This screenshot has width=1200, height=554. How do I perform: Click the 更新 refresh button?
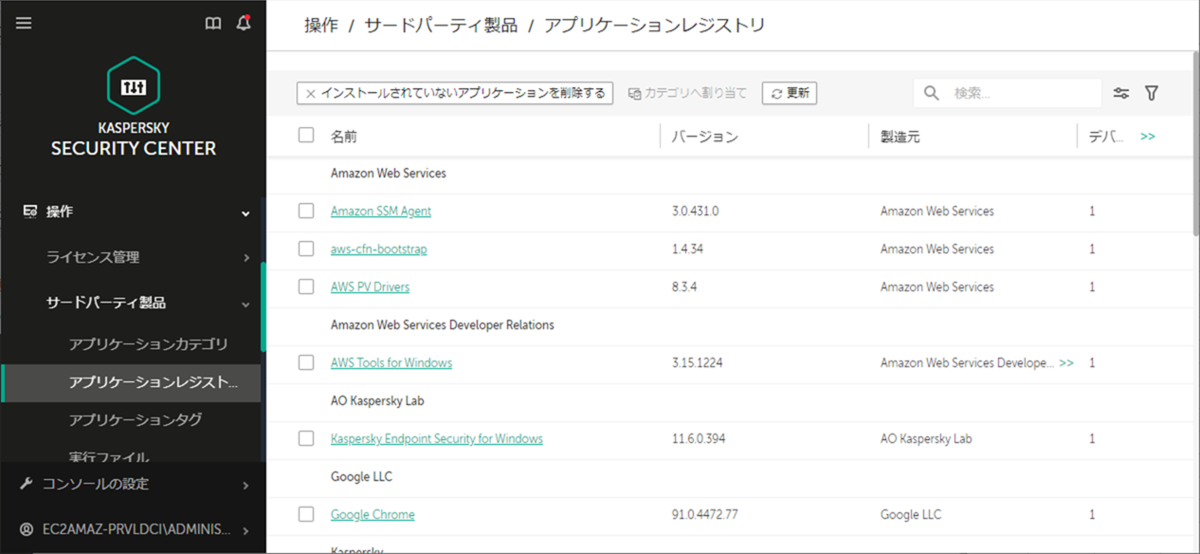click(789, 93)
